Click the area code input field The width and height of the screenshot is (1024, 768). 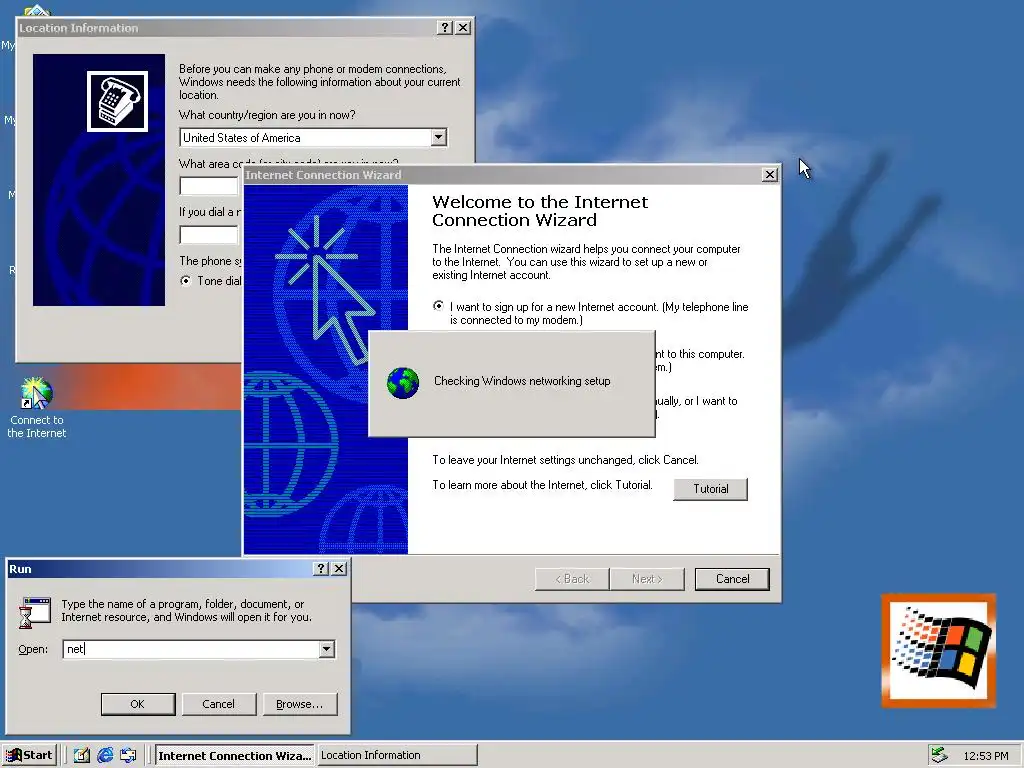click(x=208, y=186)
